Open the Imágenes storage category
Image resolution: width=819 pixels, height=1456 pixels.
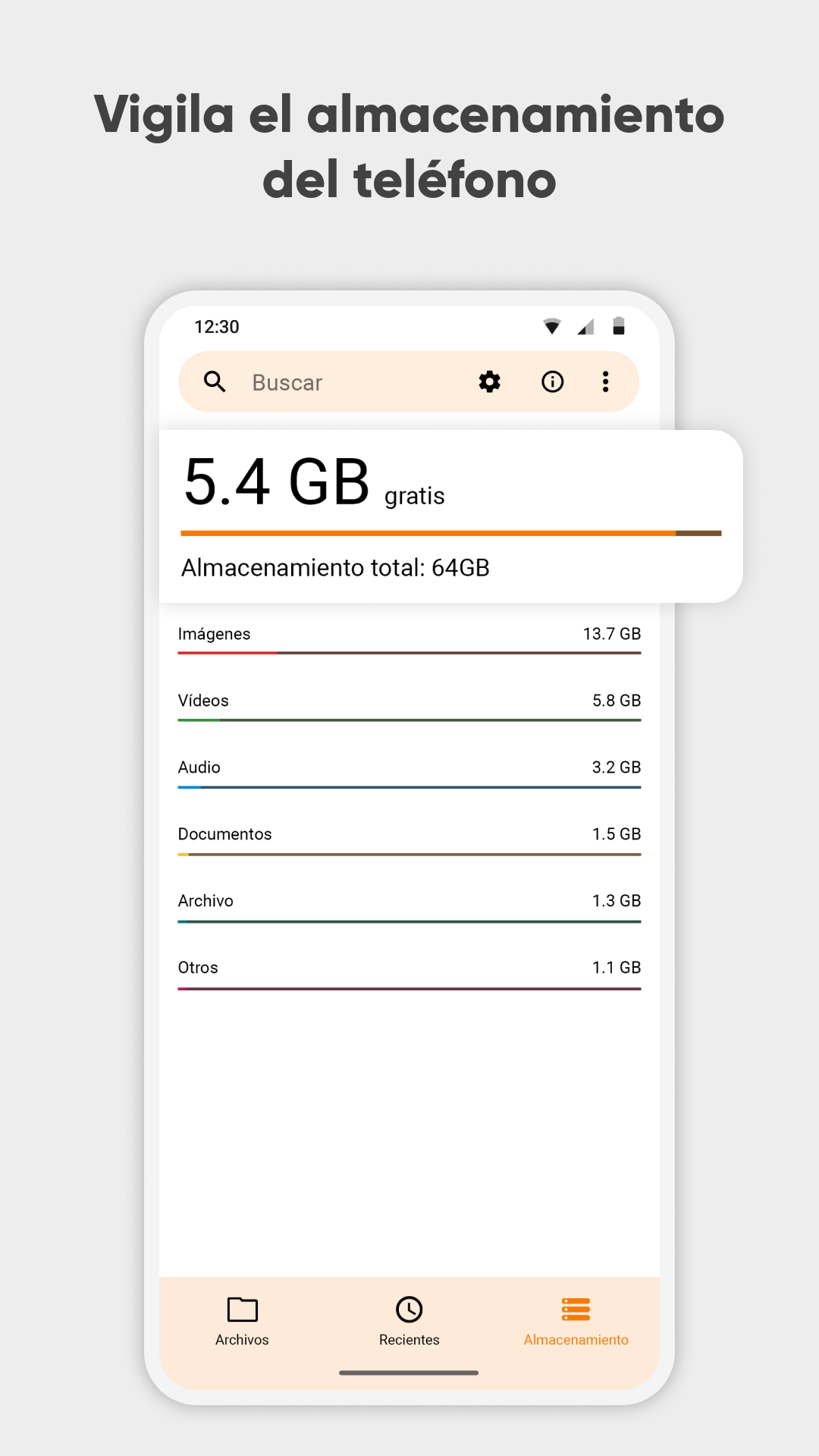(x=409, y=639)
